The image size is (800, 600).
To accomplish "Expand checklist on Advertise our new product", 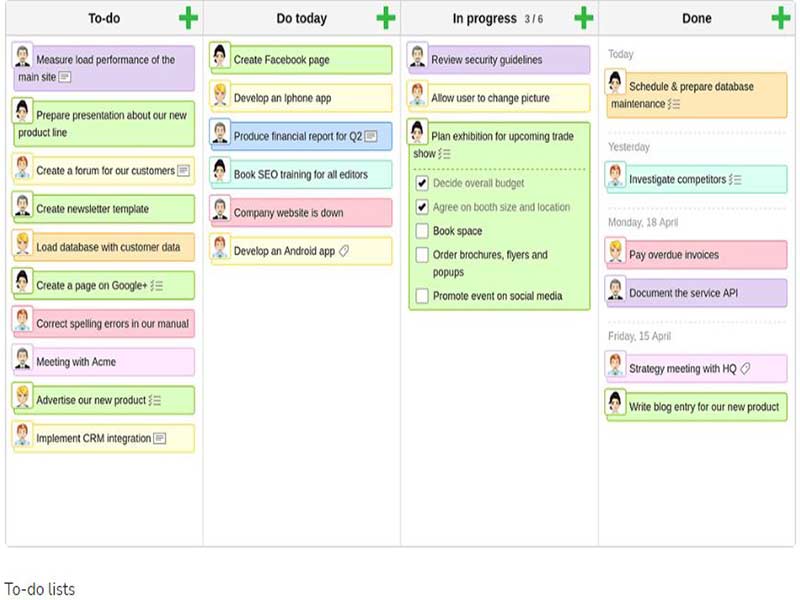I will click(x=155, y=401).
